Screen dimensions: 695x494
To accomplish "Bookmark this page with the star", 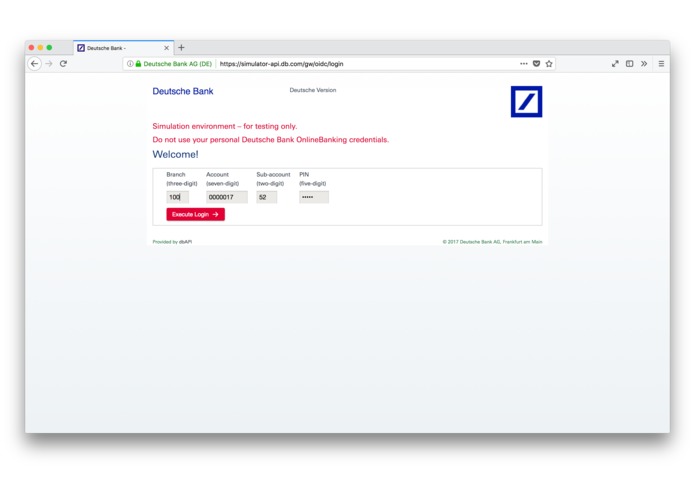I will click(549, 64).
